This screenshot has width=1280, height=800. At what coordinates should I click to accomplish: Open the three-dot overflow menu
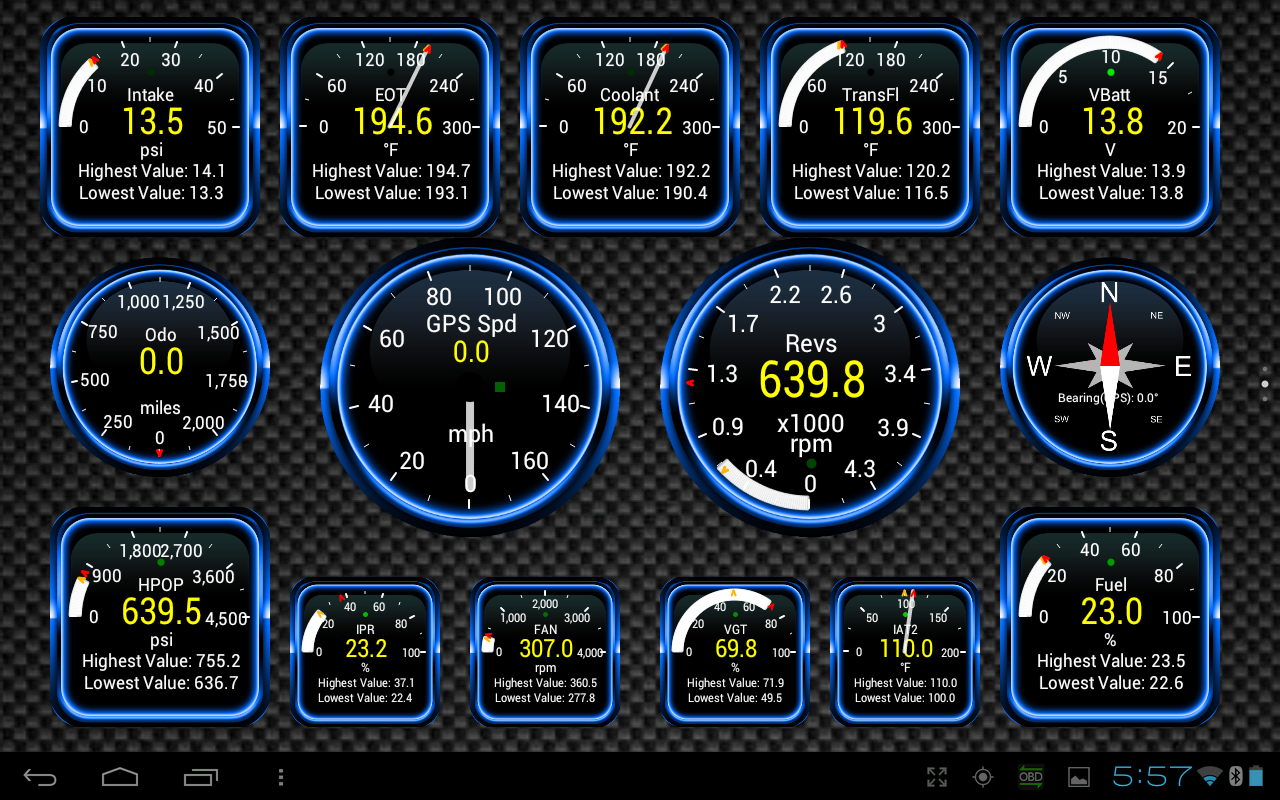pyautogui.click(x=280, y=777)
